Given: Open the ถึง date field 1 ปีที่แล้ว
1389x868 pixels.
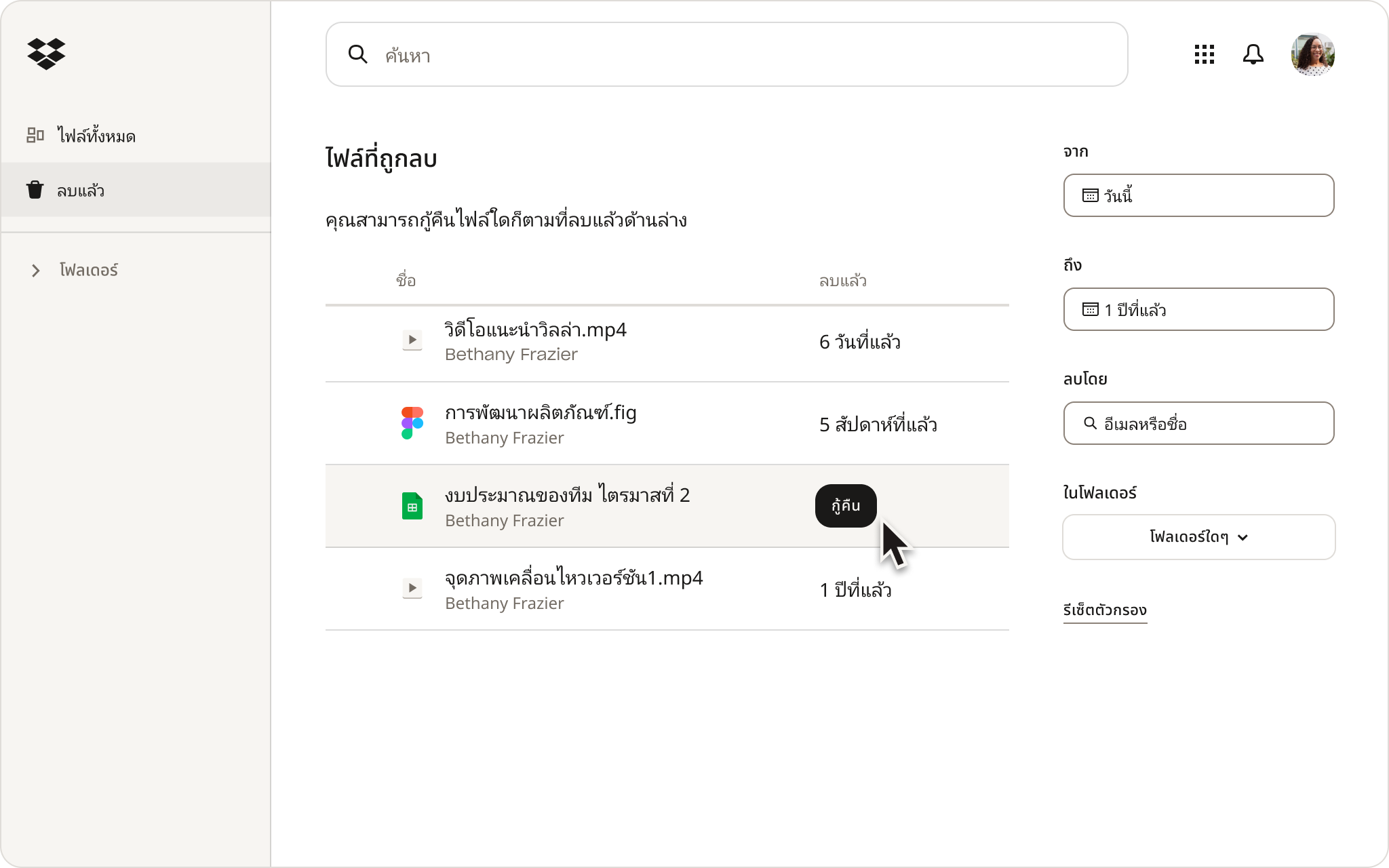Looking at the screenshot, I should [1198, 309].
